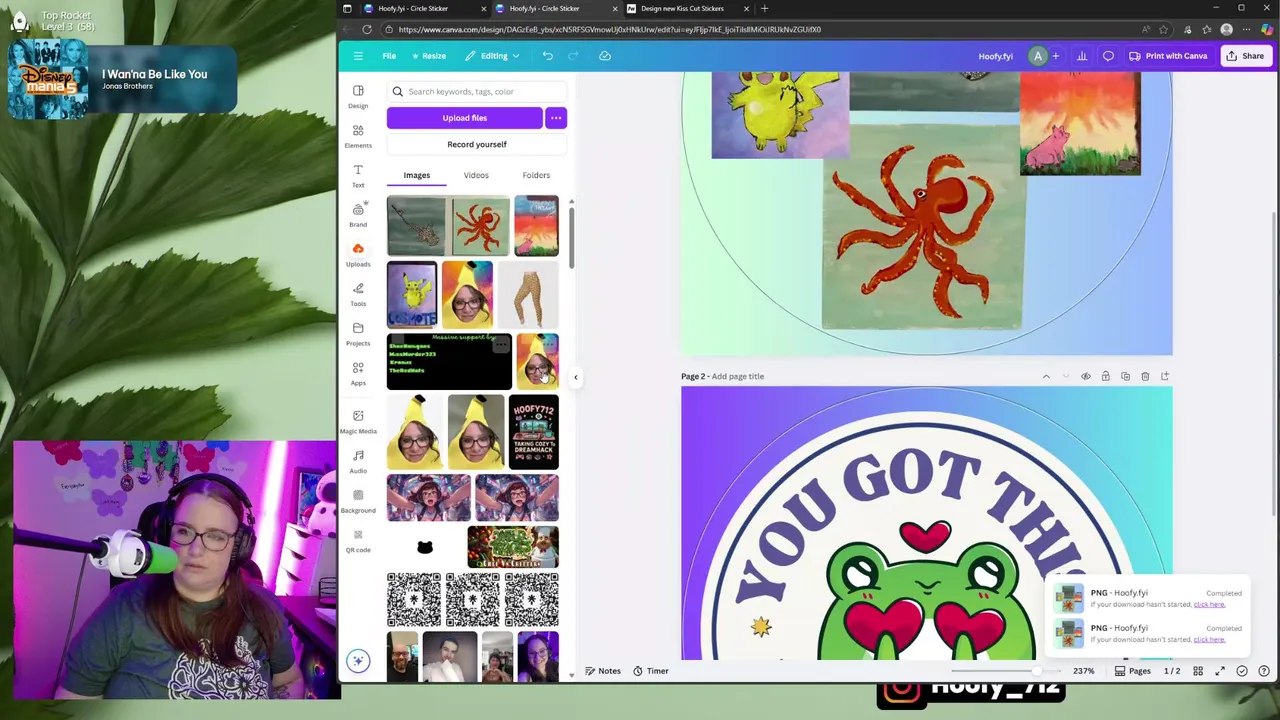
Task: Switch to the Videos tab
Action: pos(476,175)
